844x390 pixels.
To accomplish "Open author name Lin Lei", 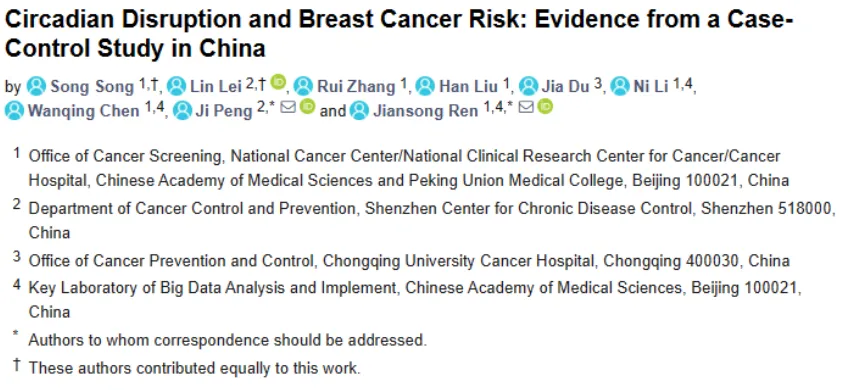I will [x=216, y=87].
